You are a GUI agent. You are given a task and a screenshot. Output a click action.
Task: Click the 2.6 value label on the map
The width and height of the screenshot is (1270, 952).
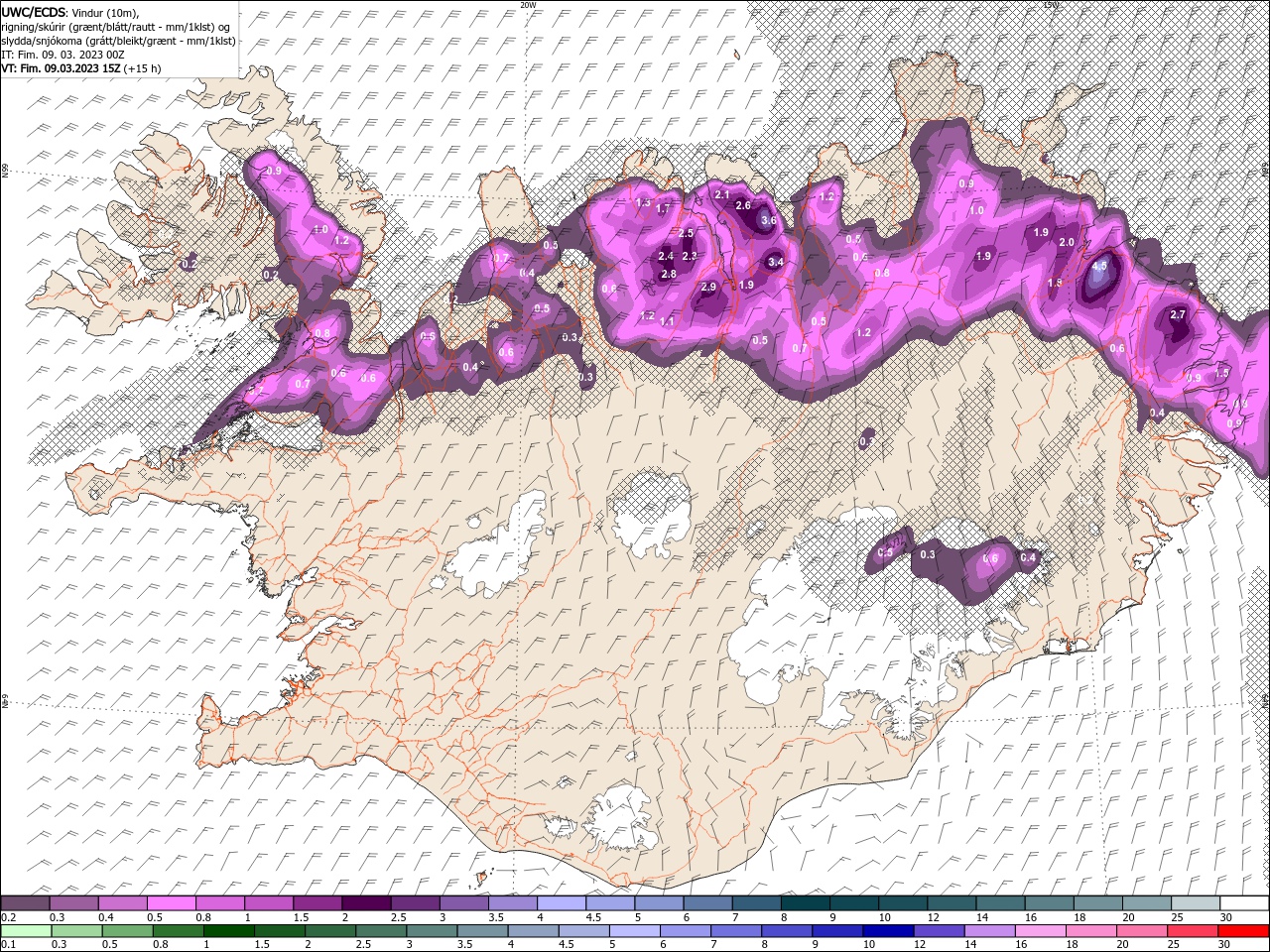[x=743, y=205]
